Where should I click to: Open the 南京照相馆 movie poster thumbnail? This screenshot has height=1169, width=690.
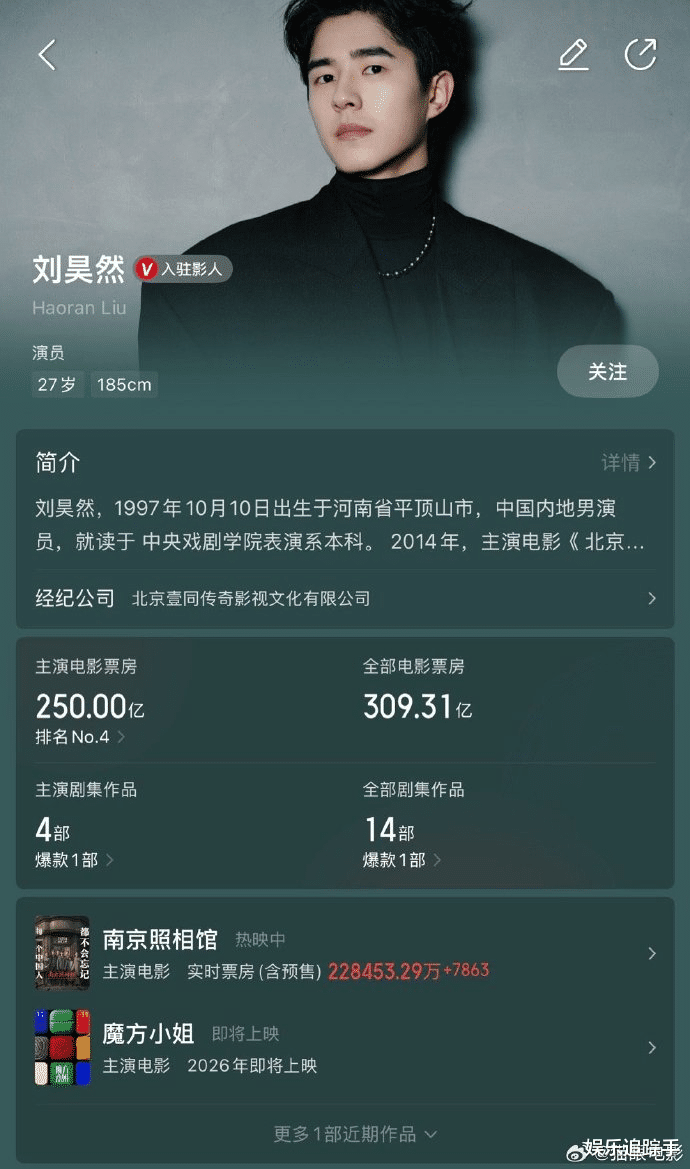[x=62, y=953]
